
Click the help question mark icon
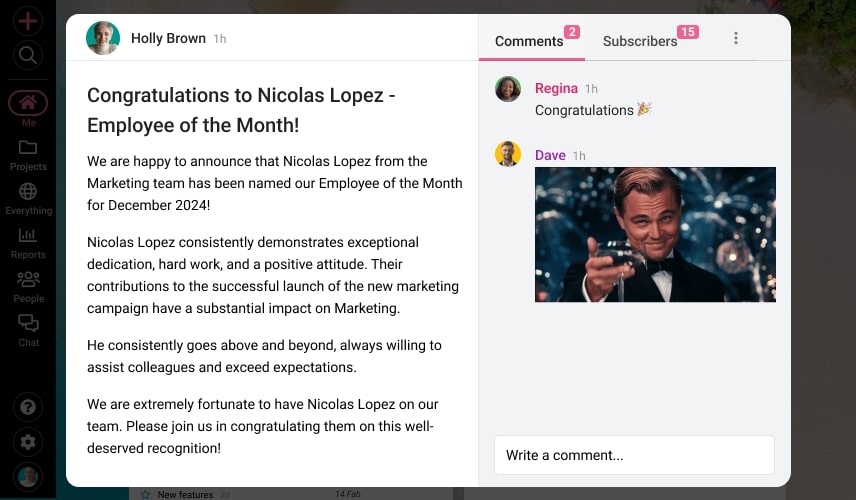[x=28, y=407]
